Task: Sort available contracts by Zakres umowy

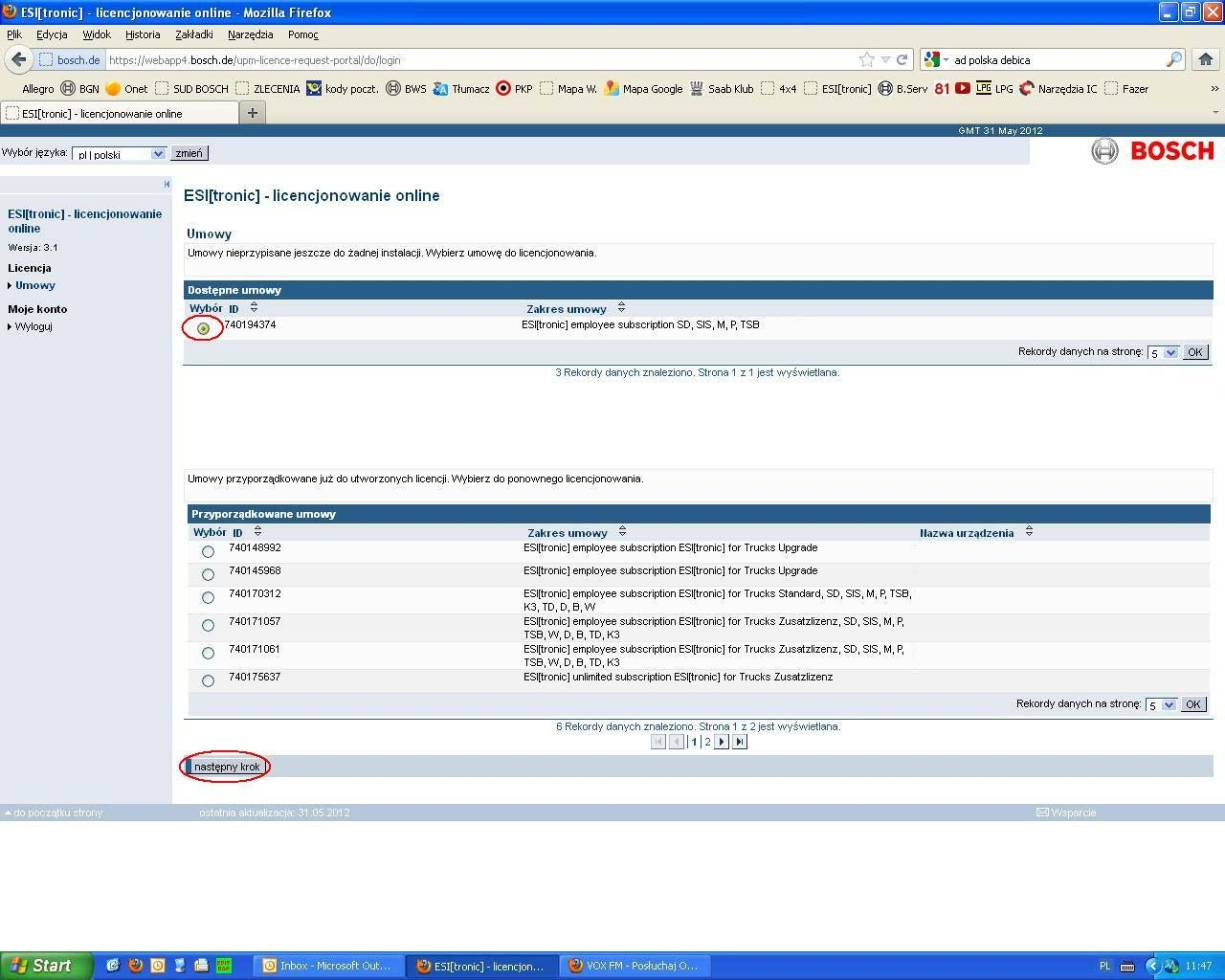Action: pos(621,307)
